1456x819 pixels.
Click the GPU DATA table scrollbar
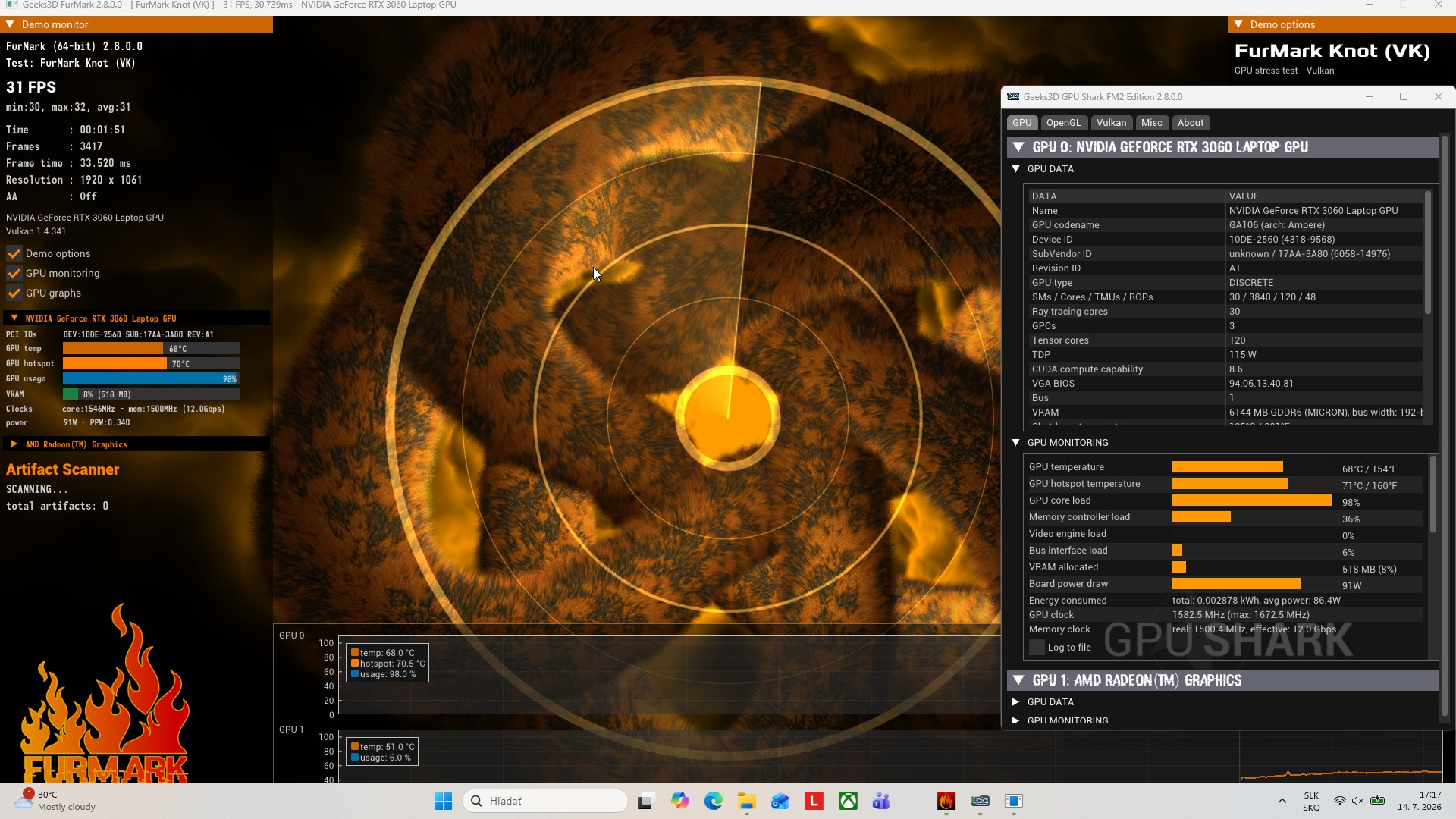pyautogui.click(x=1428, y=253)
